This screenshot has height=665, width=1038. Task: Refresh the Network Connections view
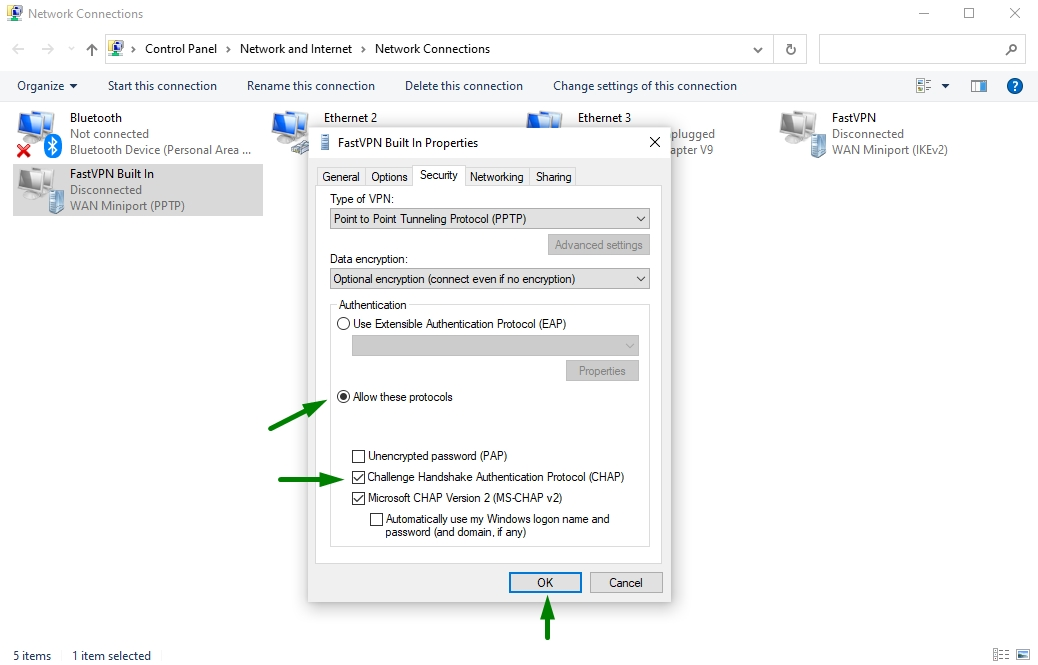(x=790, y=49)
